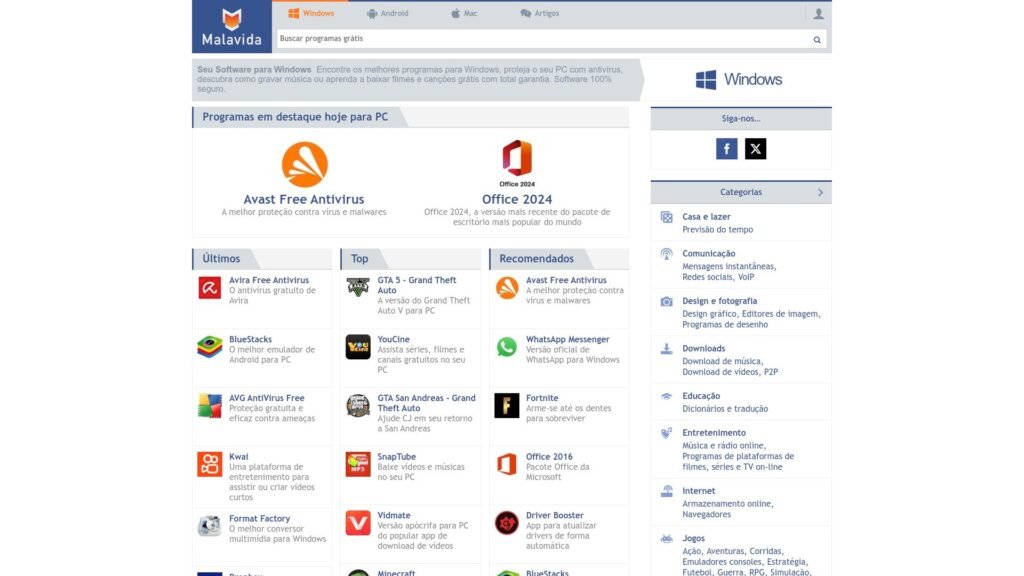Open the Recomendados section tab
1024x576 pixels.
(x=537, y=259)
